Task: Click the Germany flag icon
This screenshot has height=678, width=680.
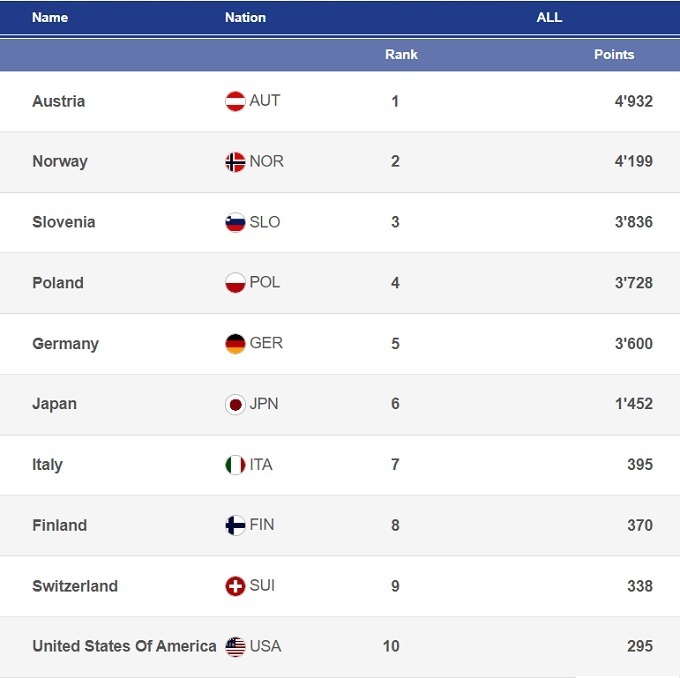Action: (x=235, y=344)
